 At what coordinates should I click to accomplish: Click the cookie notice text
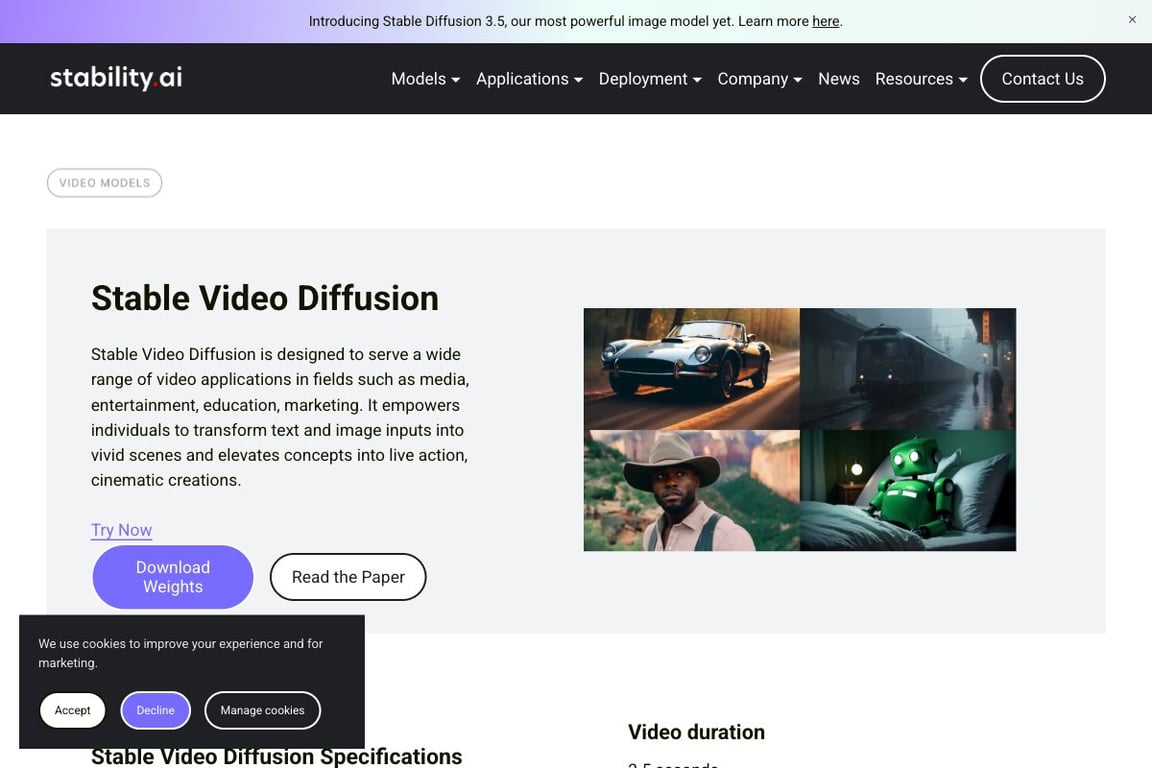coord(181,653)
